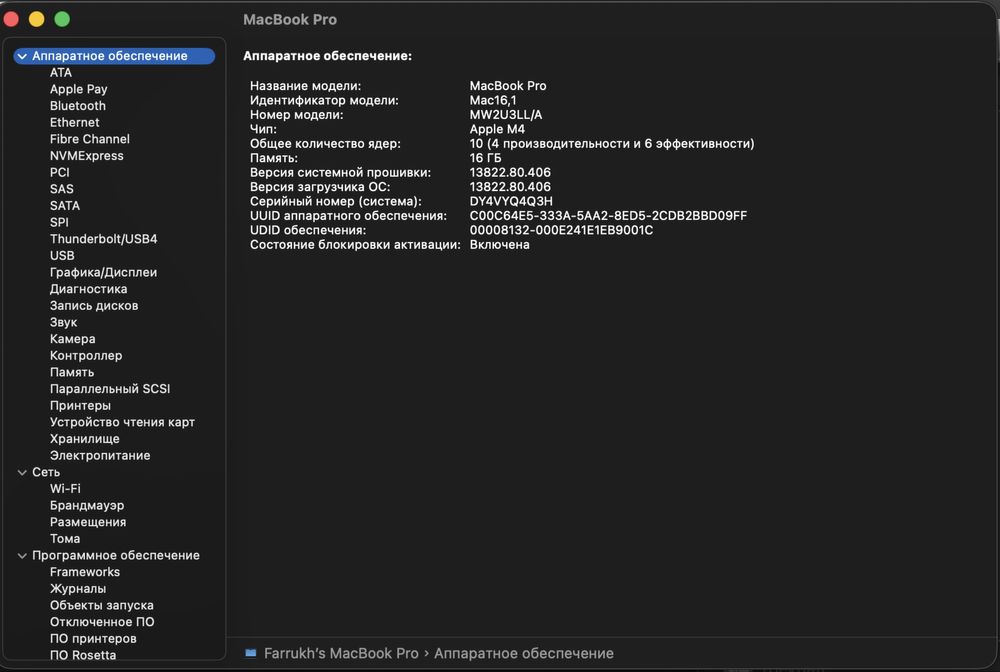Screen dimensions: 1000x672
Task: Close the window with the red button
Action: [11, 19]
